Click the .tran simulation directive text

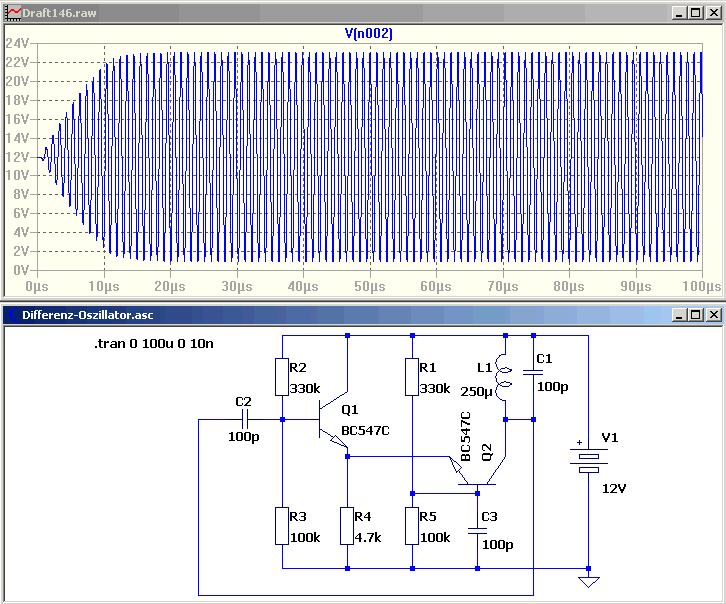[154, 343]
